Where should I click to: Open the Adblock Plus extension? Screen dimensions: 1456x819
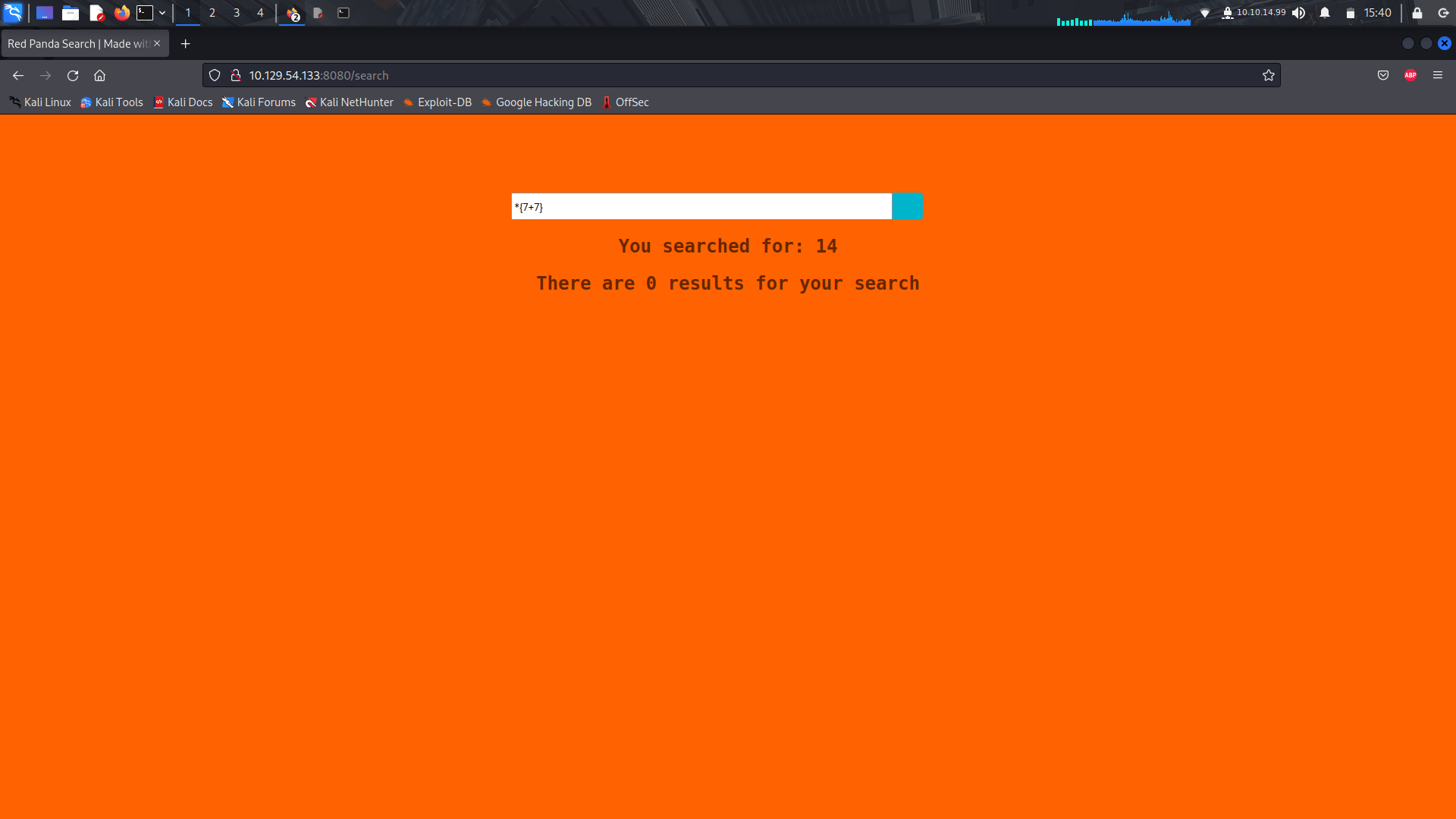pyautogui.click(x=1410, y=75)
